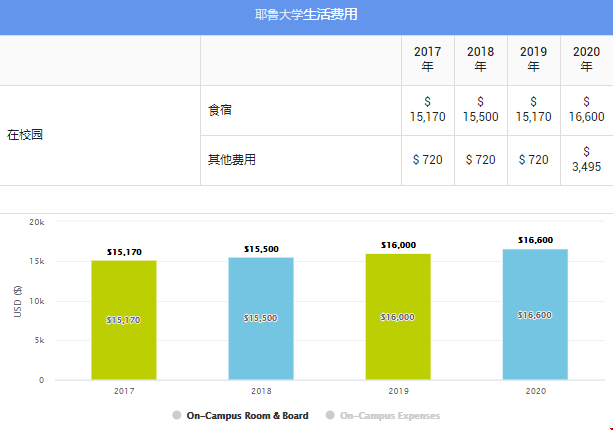This screenshot has width=613, height=430.
Task: Click the 2019年 column header
Action: pyautogui.click(x=534, y=59)
